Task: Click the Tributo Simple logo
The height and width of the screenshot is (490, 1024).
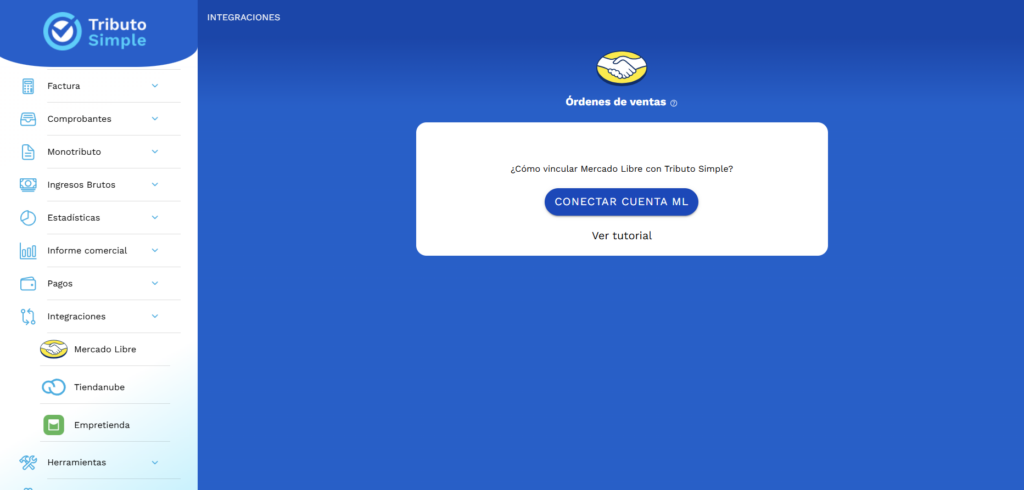Action: point(95,31)
